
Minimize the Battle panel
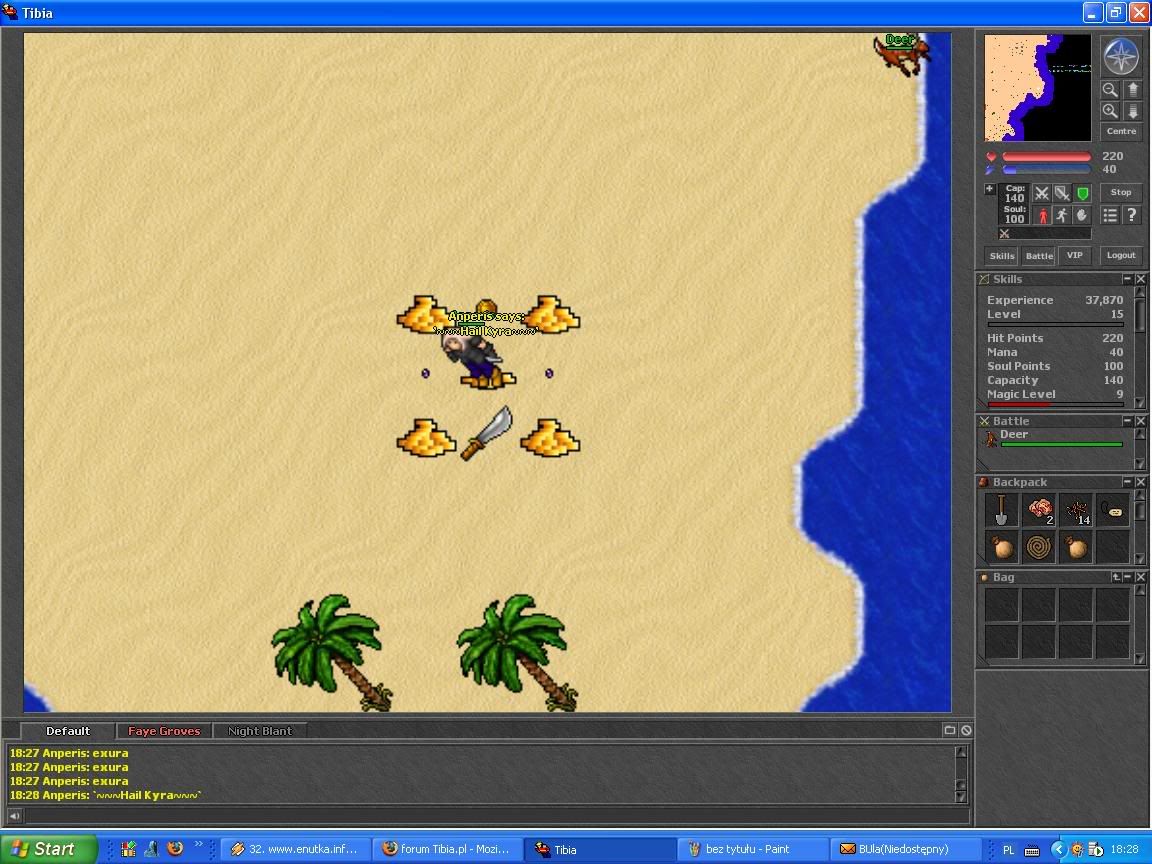(1127, 421)
